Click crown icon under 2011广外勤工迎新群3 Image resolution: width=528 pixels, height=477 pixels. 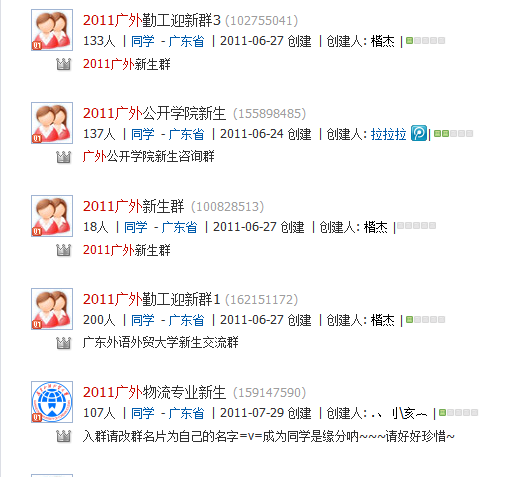[63, 64]
